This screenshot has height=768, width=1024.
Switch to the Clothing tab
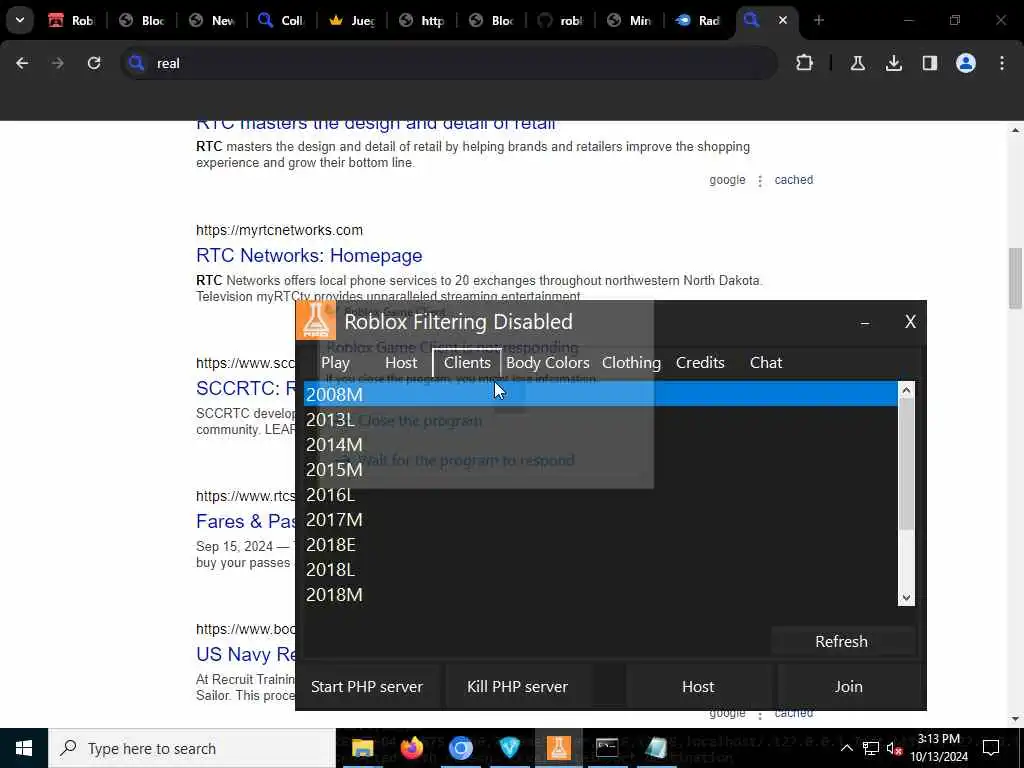[x=631, y=362]
